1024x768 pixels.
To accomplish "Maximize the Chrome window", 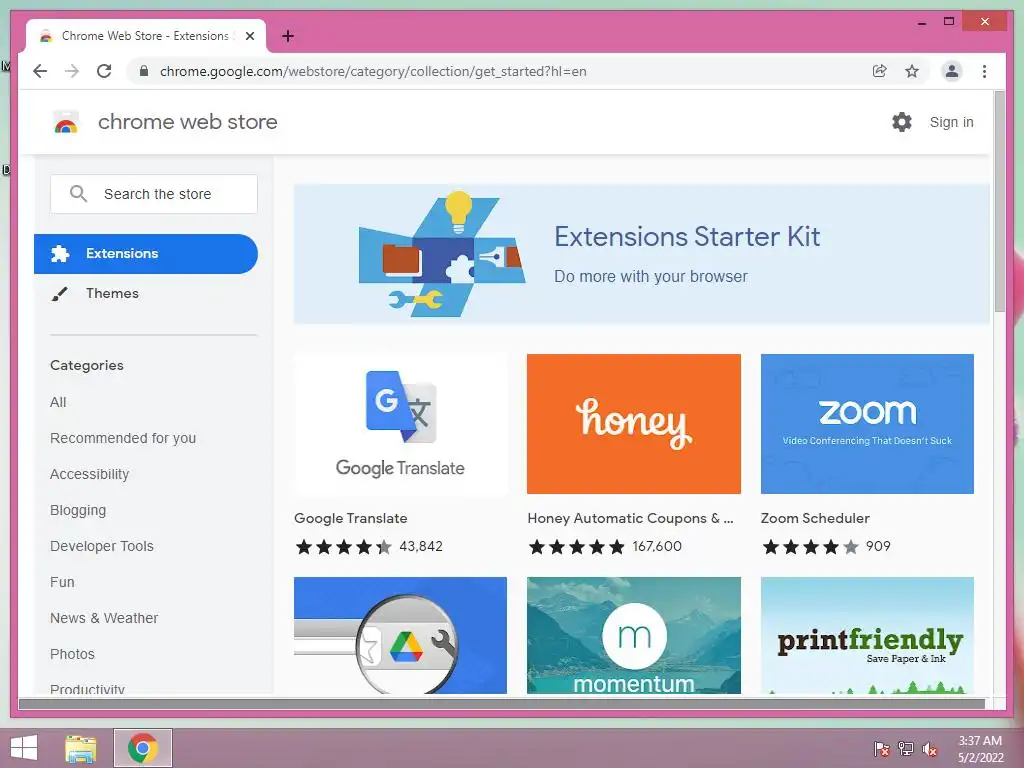I will [x=949, y=22].
